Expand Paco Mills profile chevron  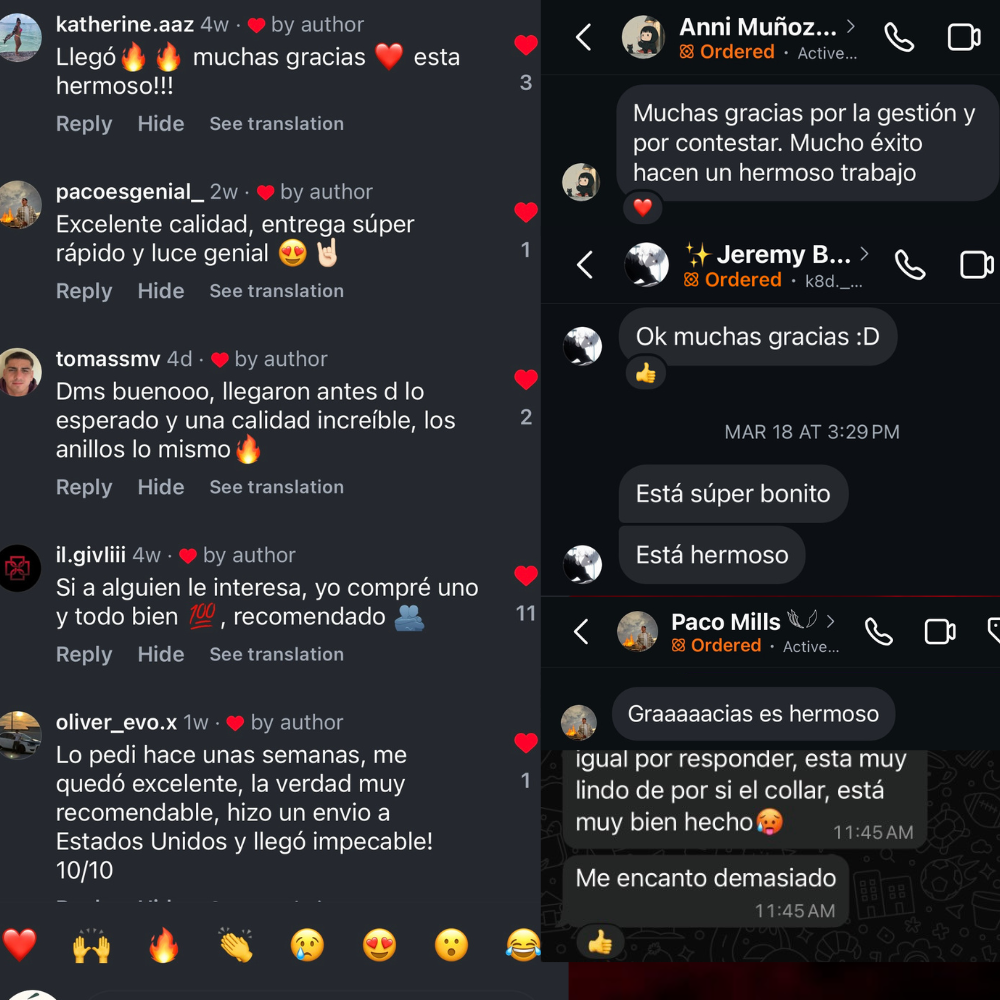(830, 621)
